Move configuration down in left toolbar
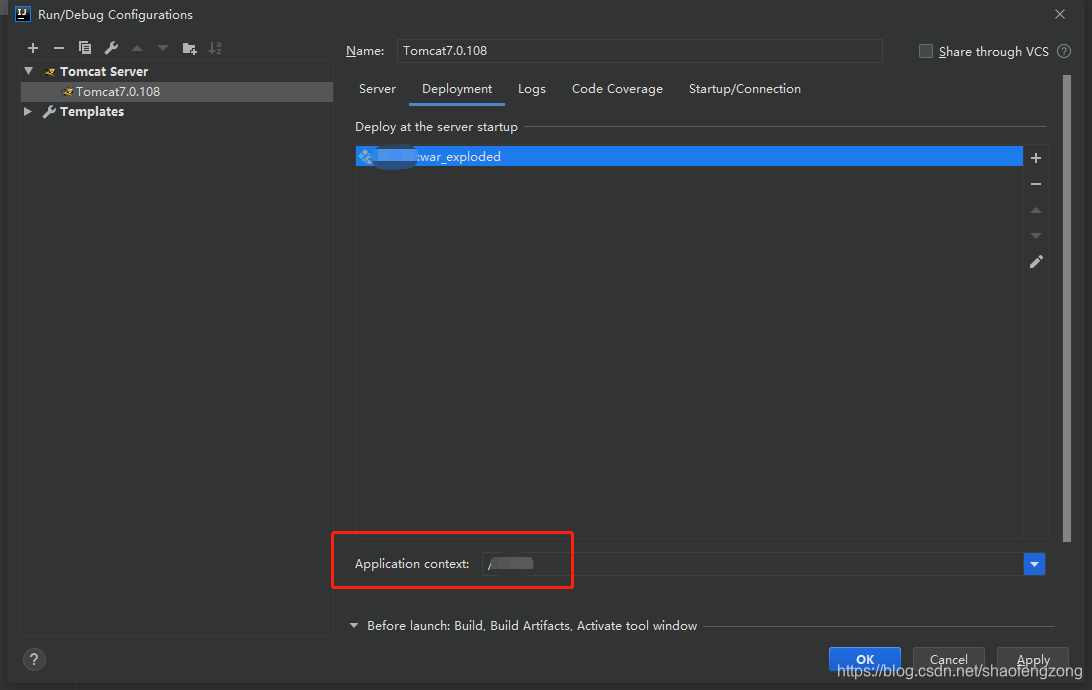The width and height of the screenshot is (1092, 690). click(163, 48)
